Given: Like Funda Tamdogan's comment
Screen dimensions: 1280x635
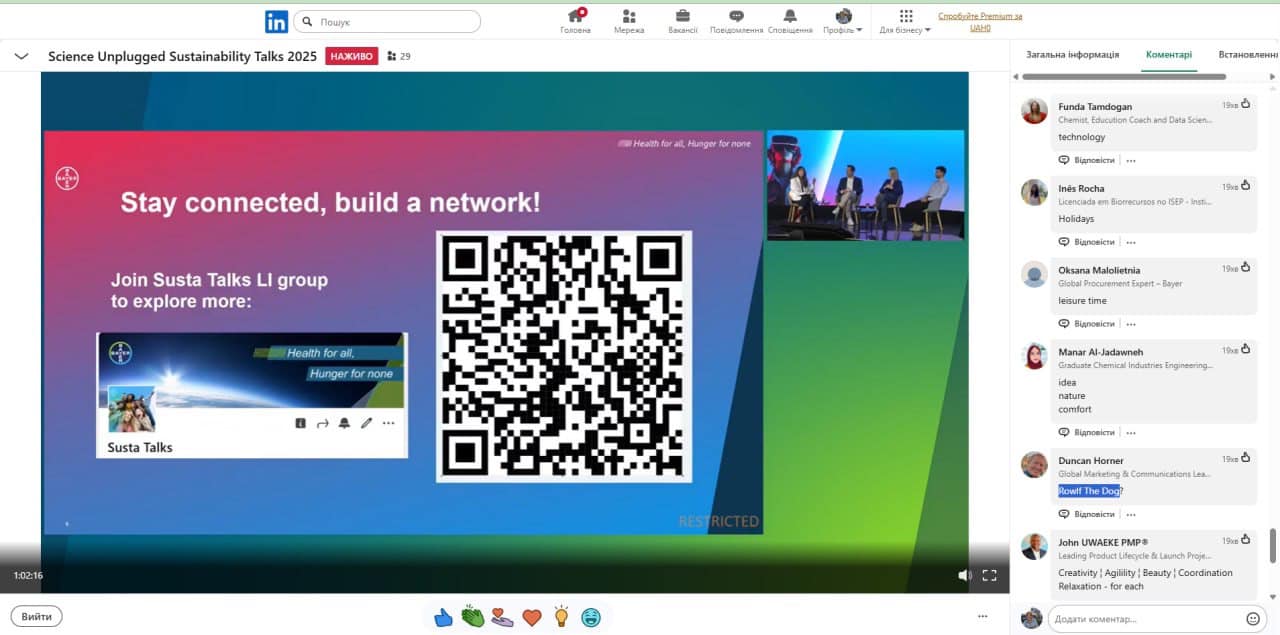Looking at the screenshot, I should (x=1245, y=105).
